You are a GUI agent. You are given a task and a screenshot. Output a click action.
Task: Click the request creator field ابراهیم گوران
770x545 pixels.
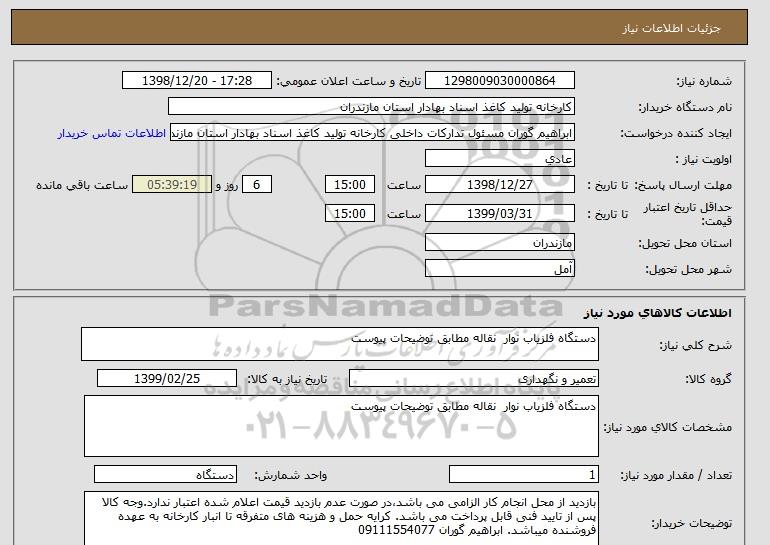tap(381, 133)
